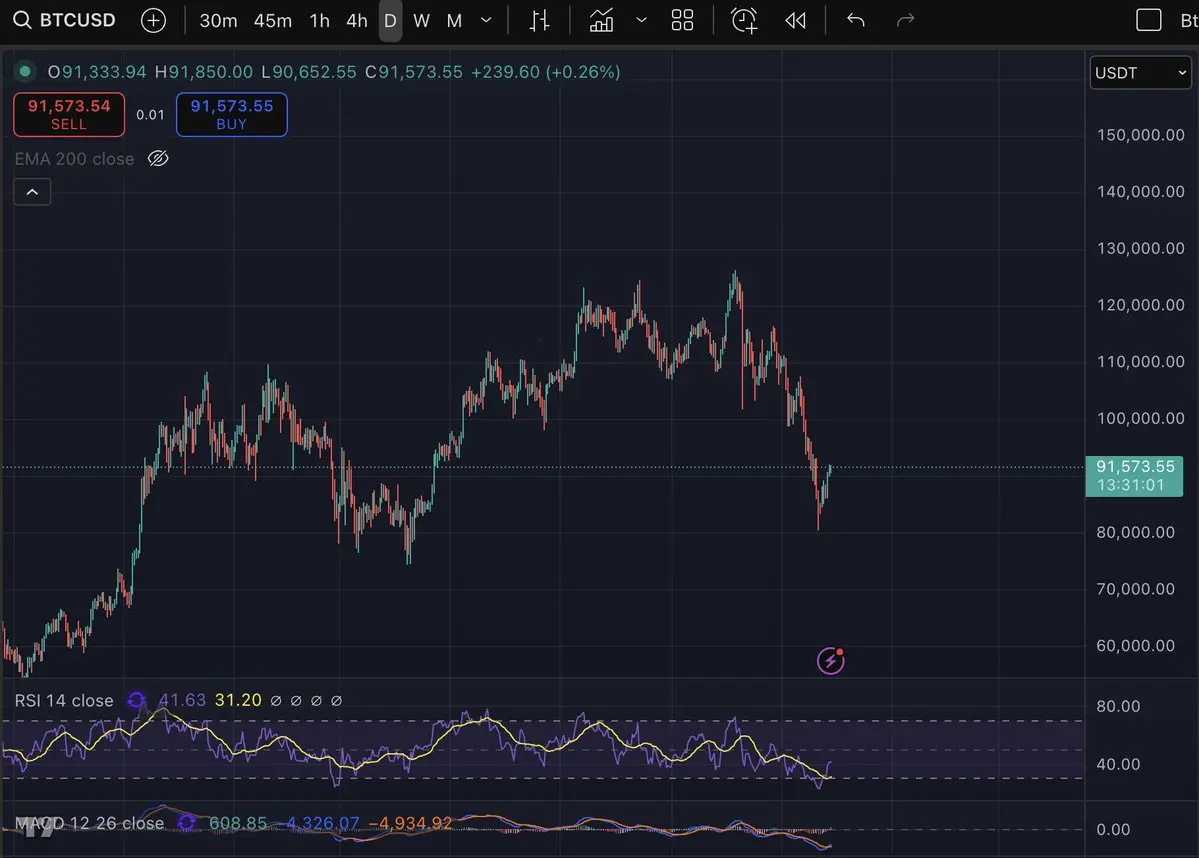Open the indicator templates grid
This screenshot has height=858, width=1199.
pos(682,21)
